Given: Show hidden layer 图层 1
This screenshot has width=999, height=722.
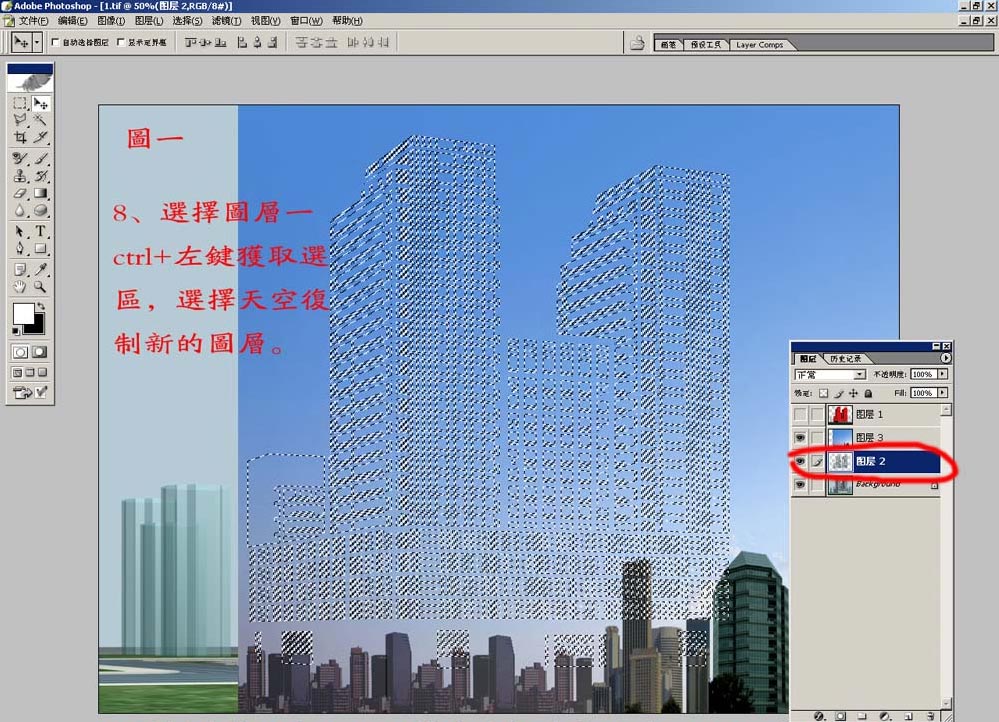Looking at the screenshot, I should 800,414.
